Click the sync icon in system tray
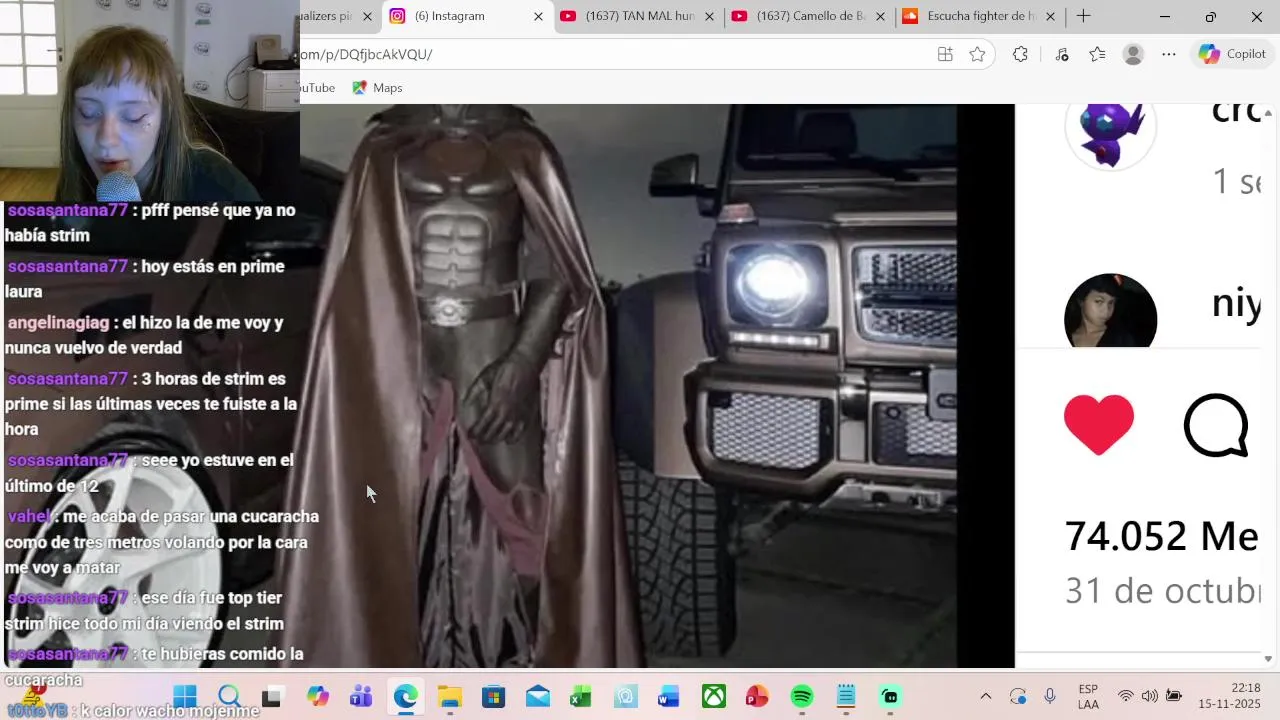This screenshot has height=720, width=1280. pyautogui.click(x=1018, y=696)
